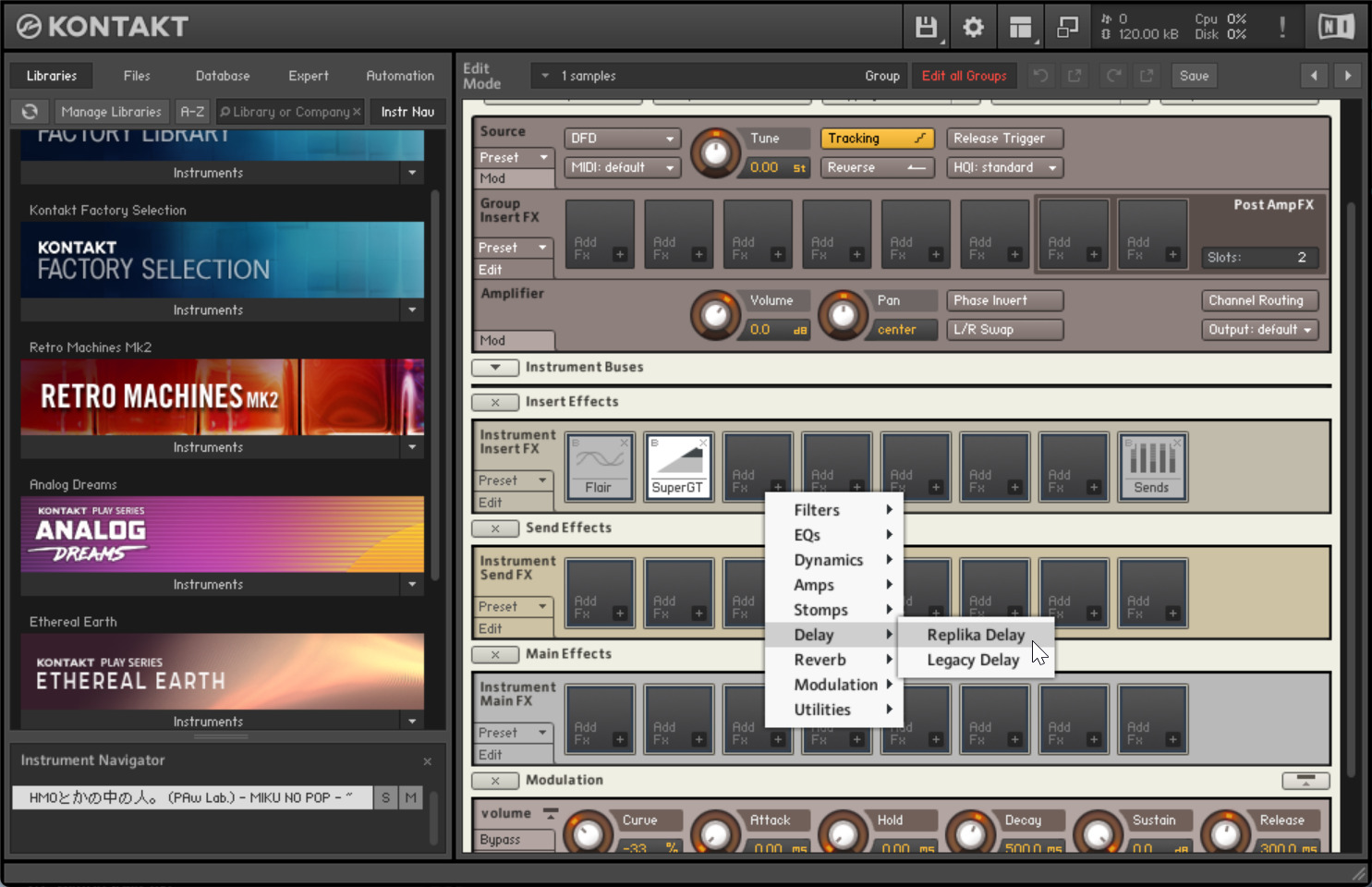This screenshot has height=887, width=1372.
Task: Select the MIKU NO POP instrument entry
Action: point(192,797)
